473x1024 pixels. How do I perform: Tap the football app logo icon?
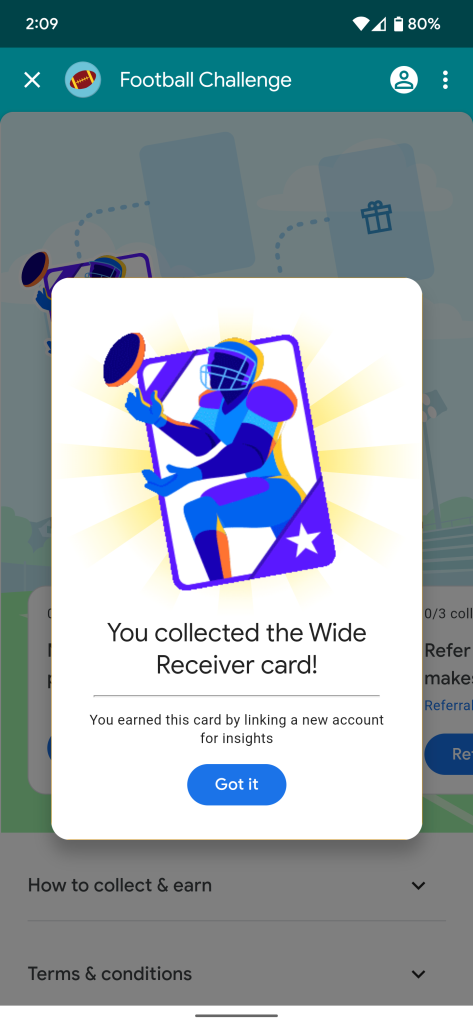click(x=83, y=80)
